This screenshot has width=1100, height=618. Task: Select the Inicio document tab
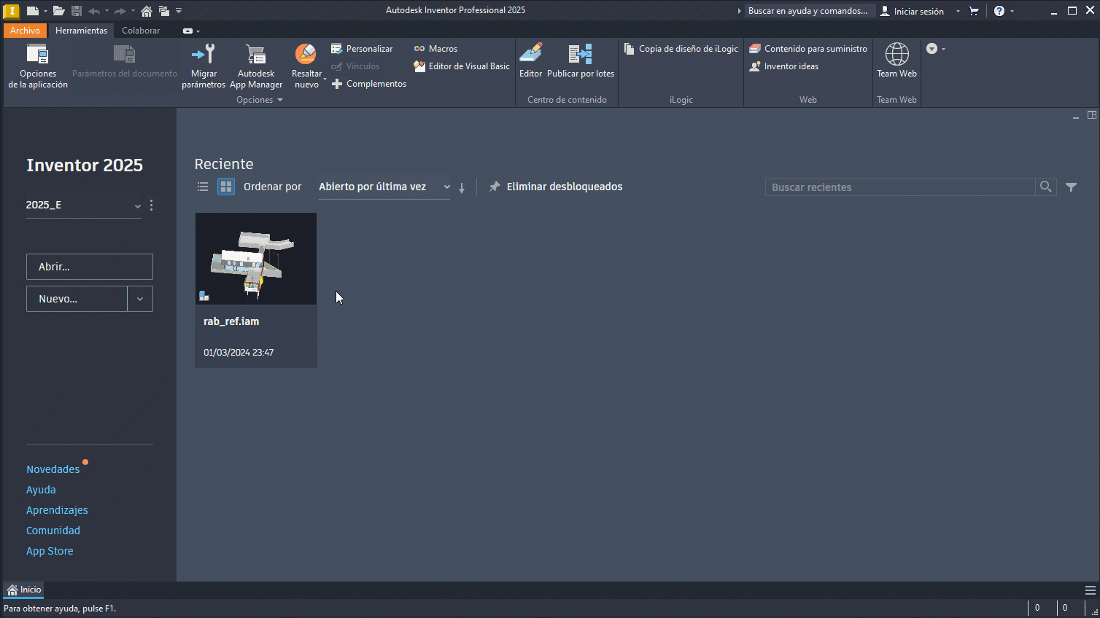click(x=24, y=590)
